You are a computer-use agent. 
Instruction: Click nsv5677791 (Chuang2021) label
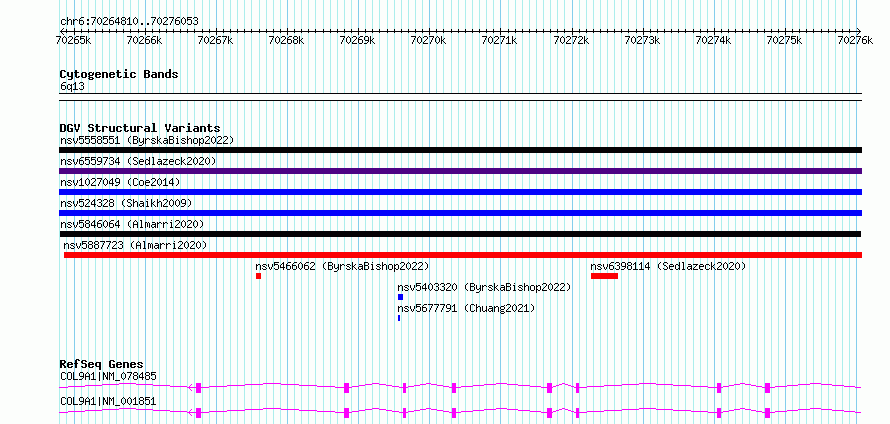pyautogui.click(x=466, y=308)
